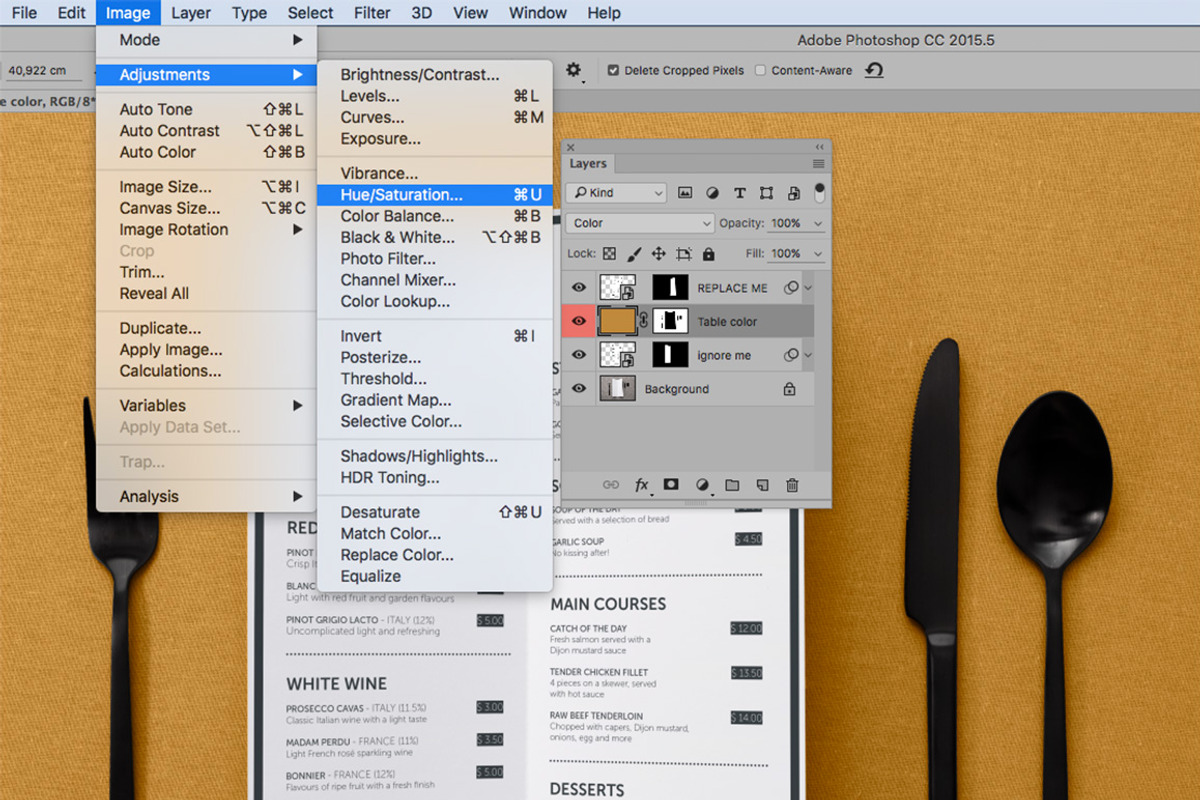Toggle Delete Cropped Pixels checkbox
This screenshot has height=800, width=1200.
tap(613, 71)
